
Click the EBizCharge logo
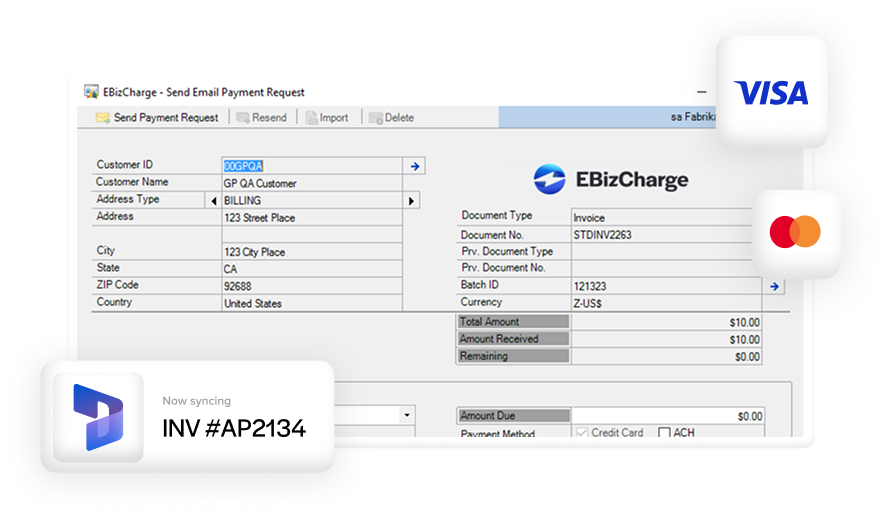(x=611, y=179)
